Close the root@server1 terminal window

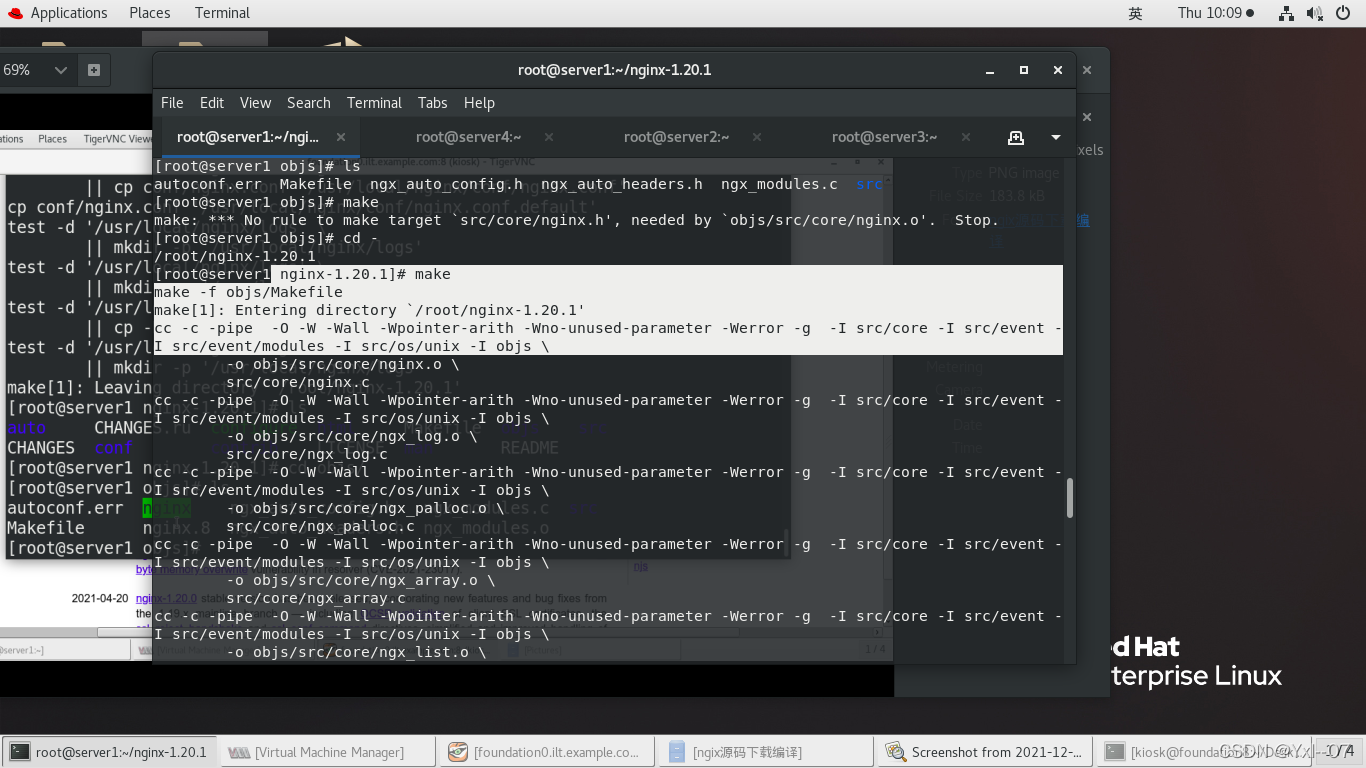point(1058,70)
